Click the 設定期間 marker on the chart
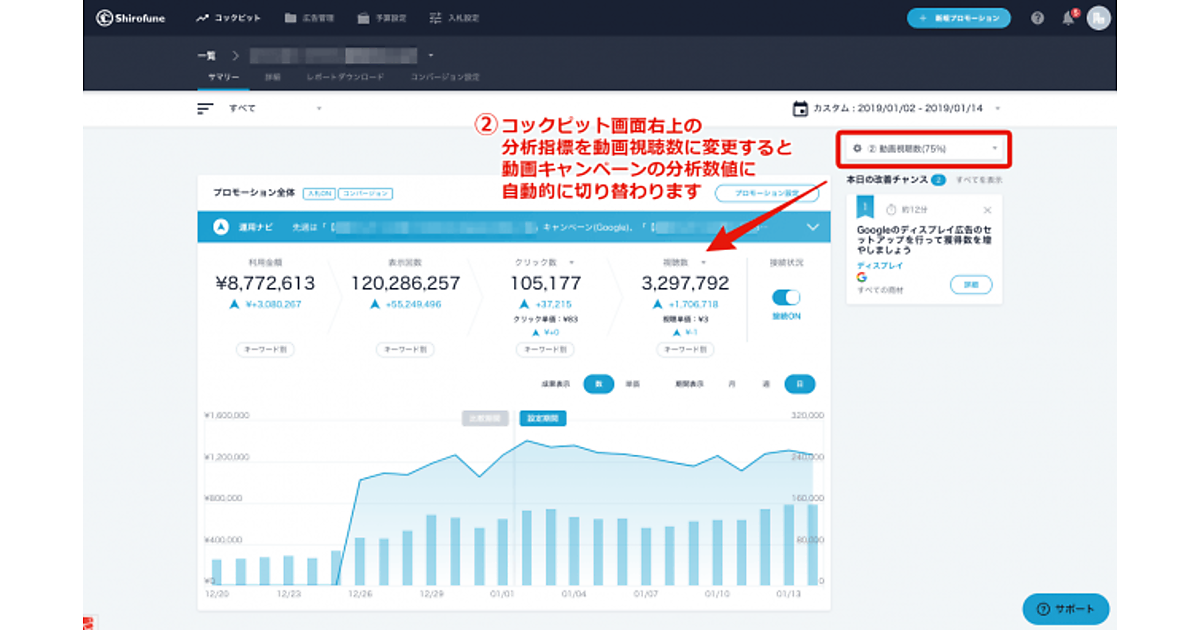 point(542,418)
